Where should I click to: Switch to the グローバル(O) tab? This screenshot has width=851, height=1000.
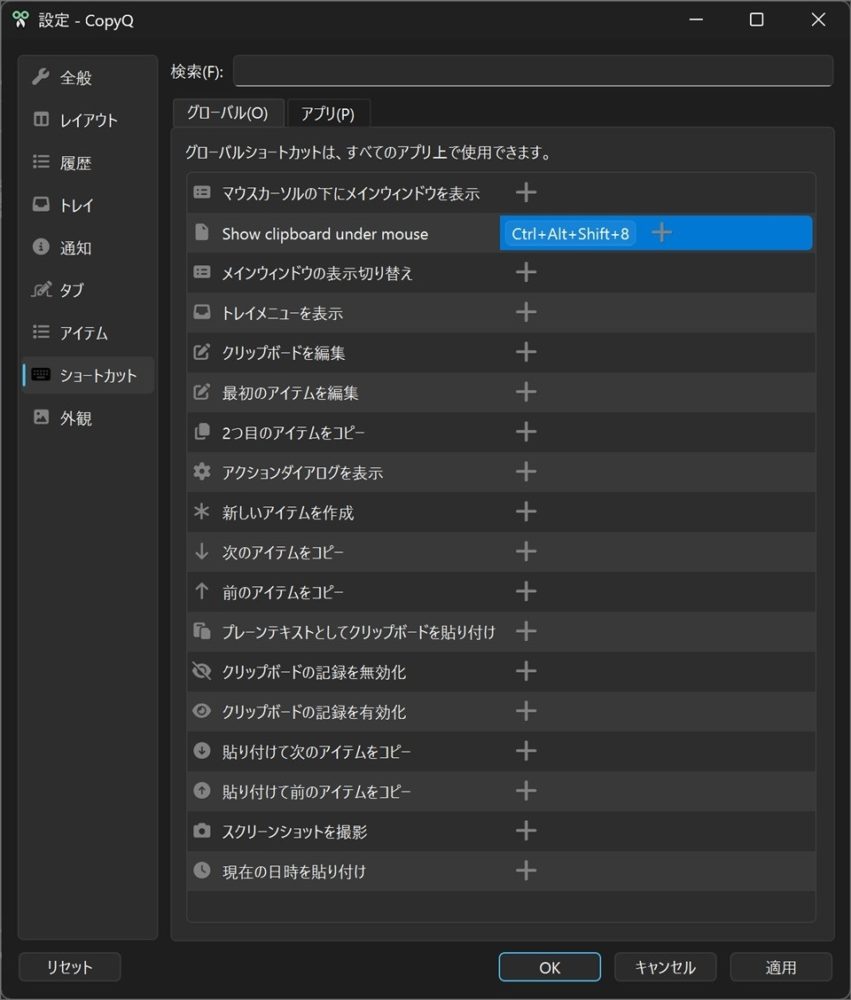[228, 113]
